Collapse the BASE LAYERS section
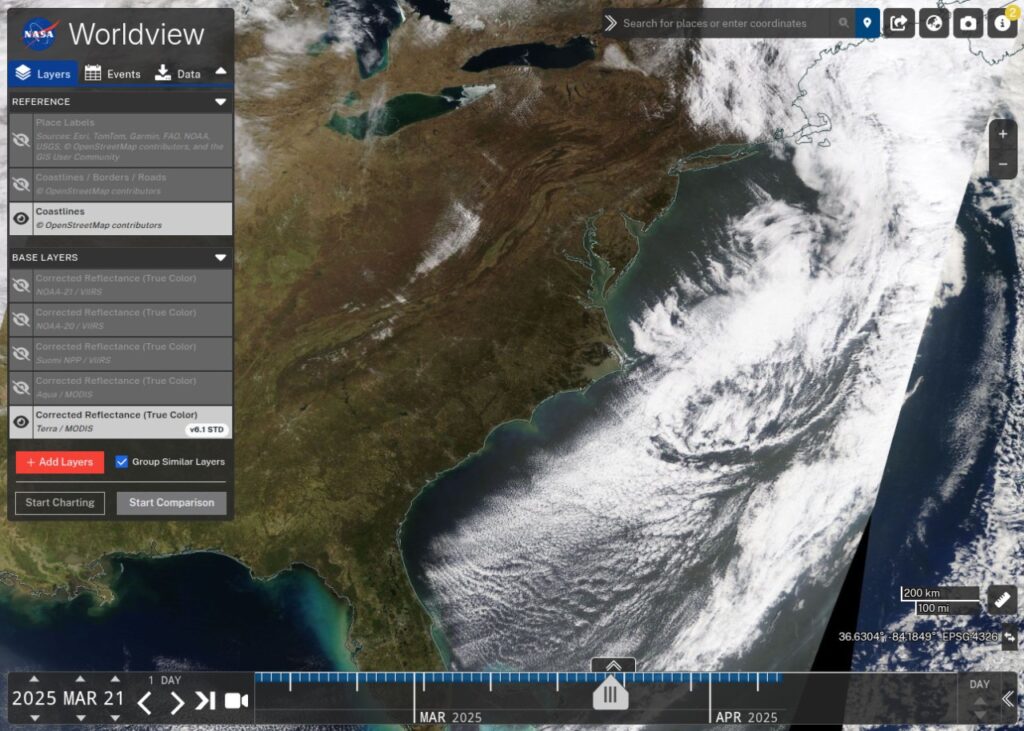This screenshot has width=1024, height=731. [x=222, y=257]
